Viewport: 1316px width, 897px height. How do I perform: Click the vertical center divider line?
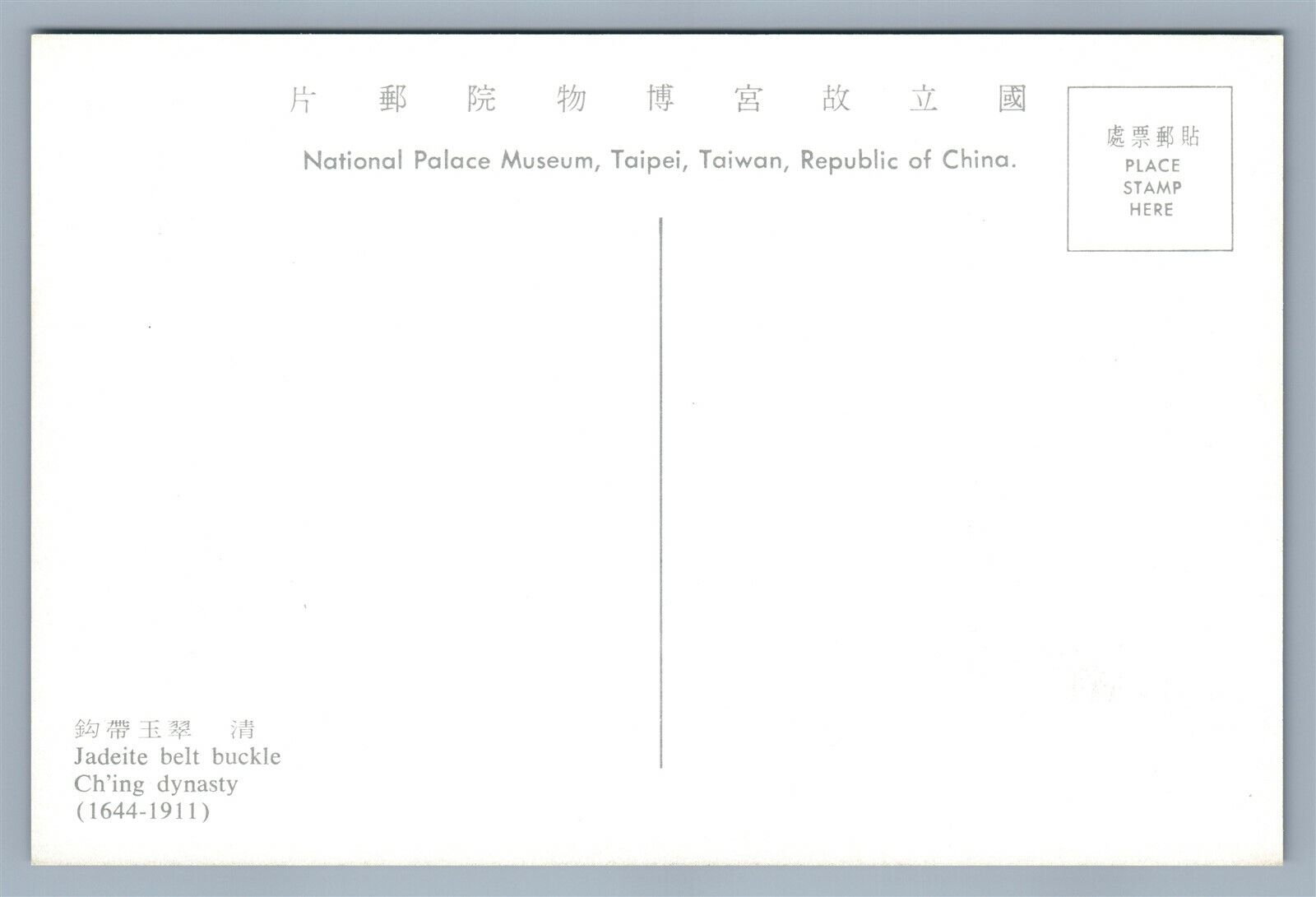coord(661,492)
